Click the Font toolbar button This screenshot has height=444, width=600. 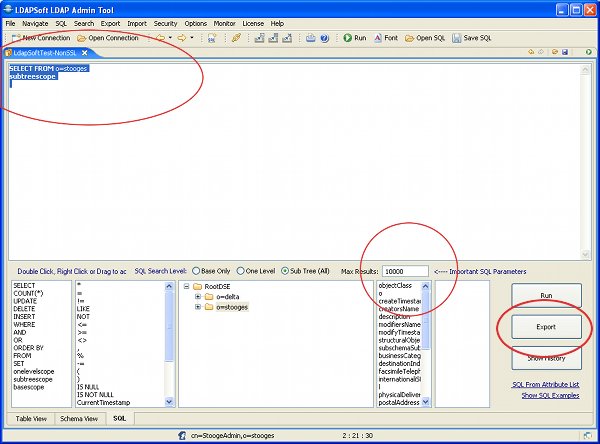386,38
